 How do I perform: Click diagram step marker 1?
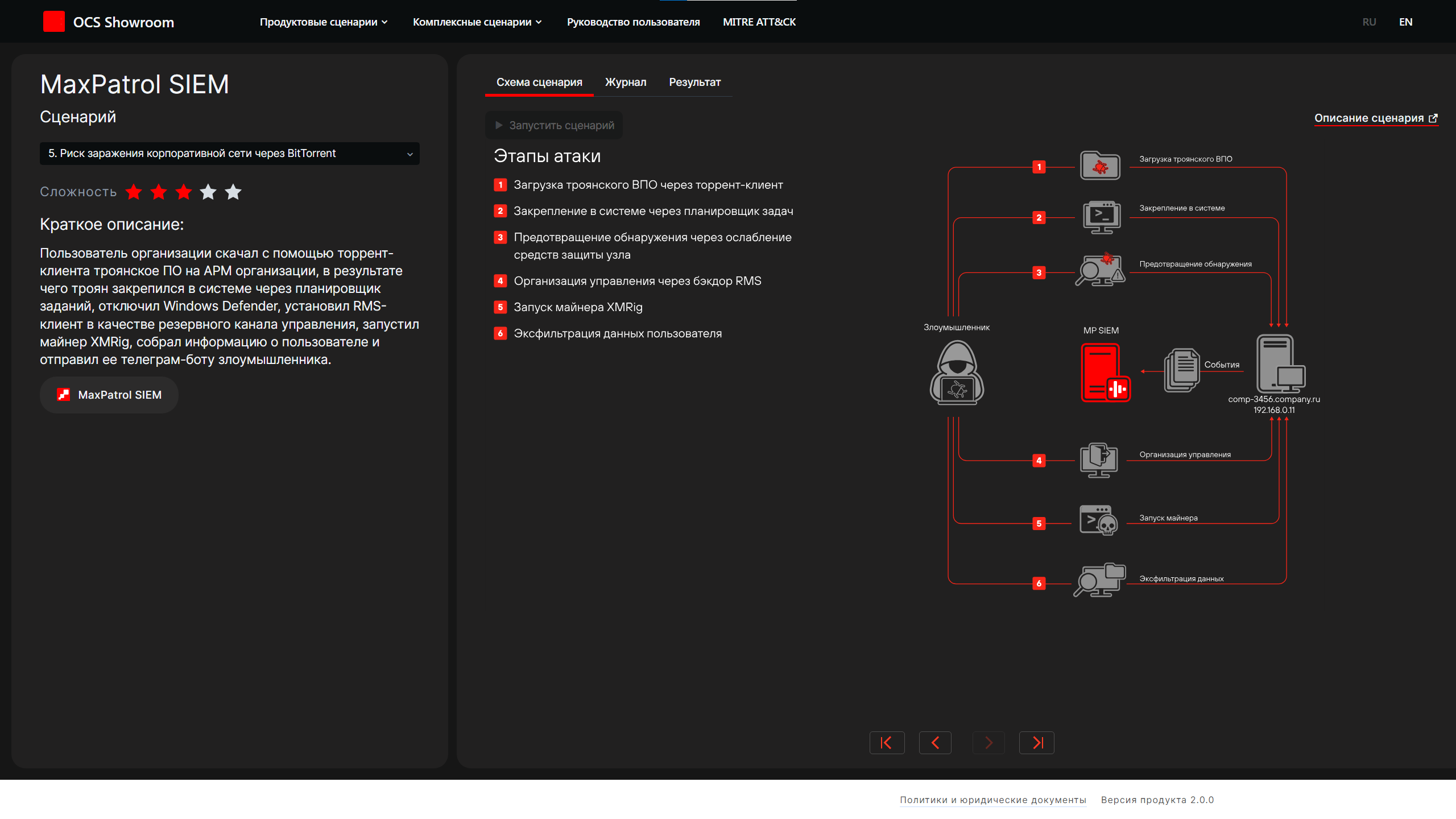1039,167
